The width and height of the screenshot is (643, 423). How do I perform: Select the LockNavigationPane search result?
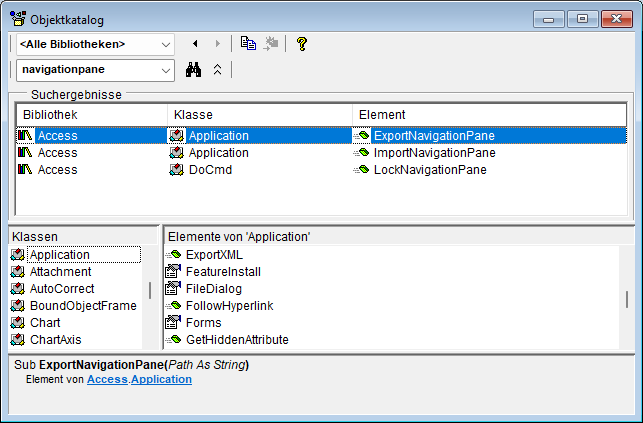point(430,170)
